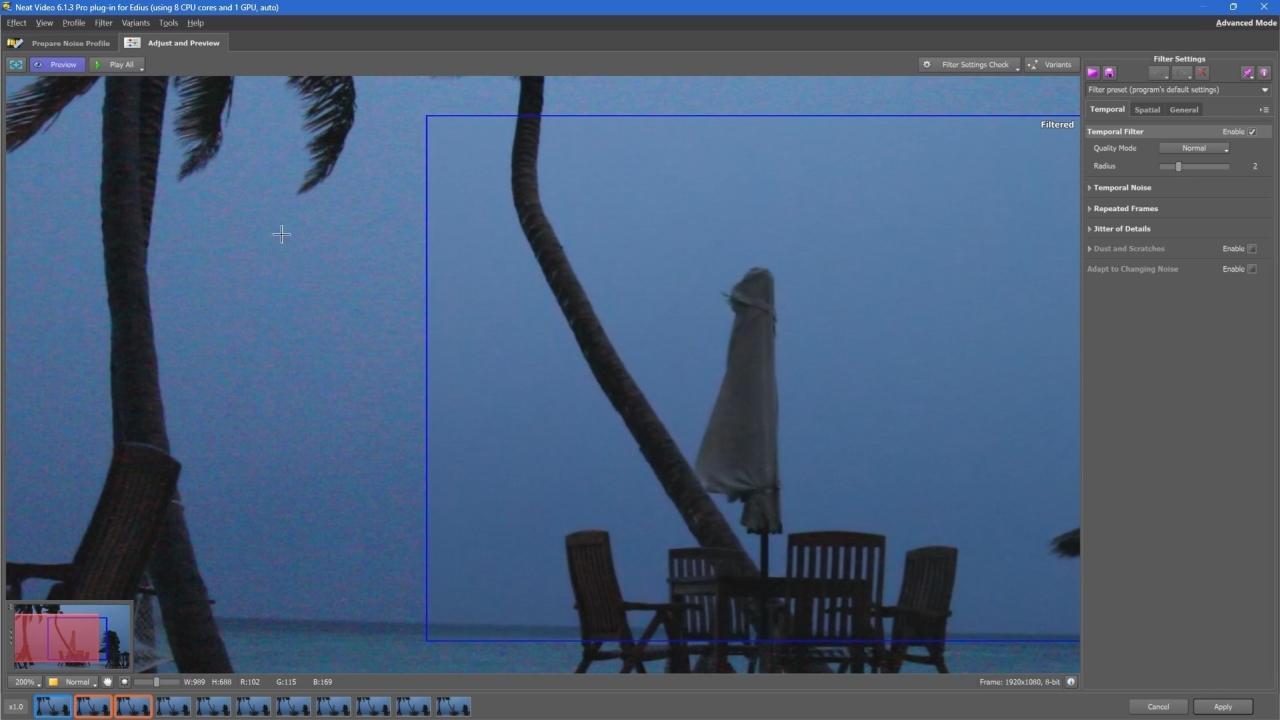The height and width of the screenshot is (720, 1280).
Task: Undo the last filter settings change
Action: click(x=1159, y=73)
